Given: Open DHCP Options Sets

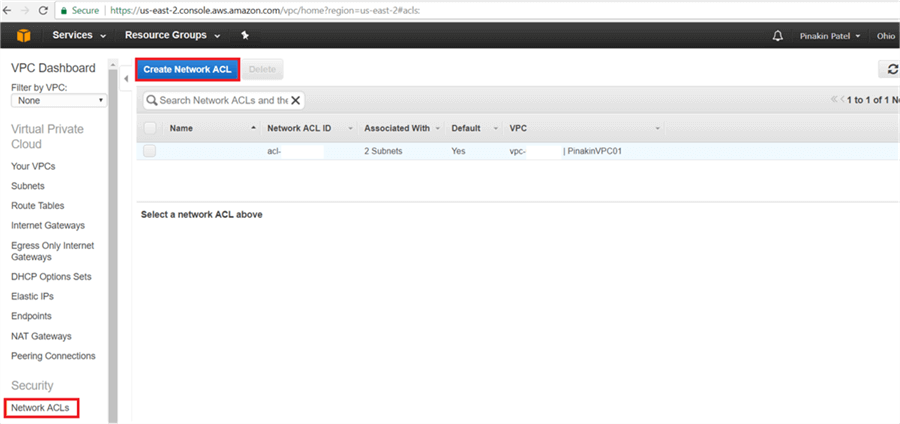Looking at the screenshot, I should [51, 277].
